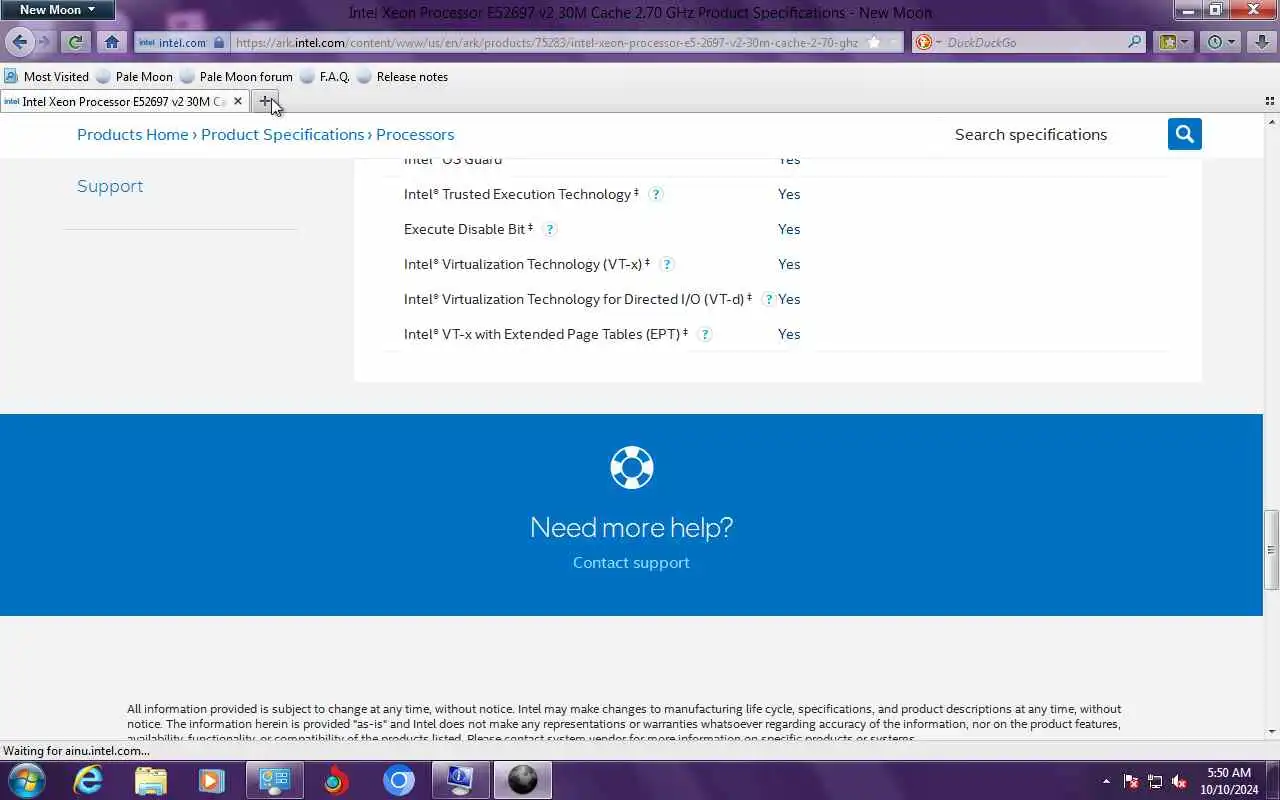Open the Contact support link
The height and width of the screenshot is (800, 1280).
coord(631,562)
